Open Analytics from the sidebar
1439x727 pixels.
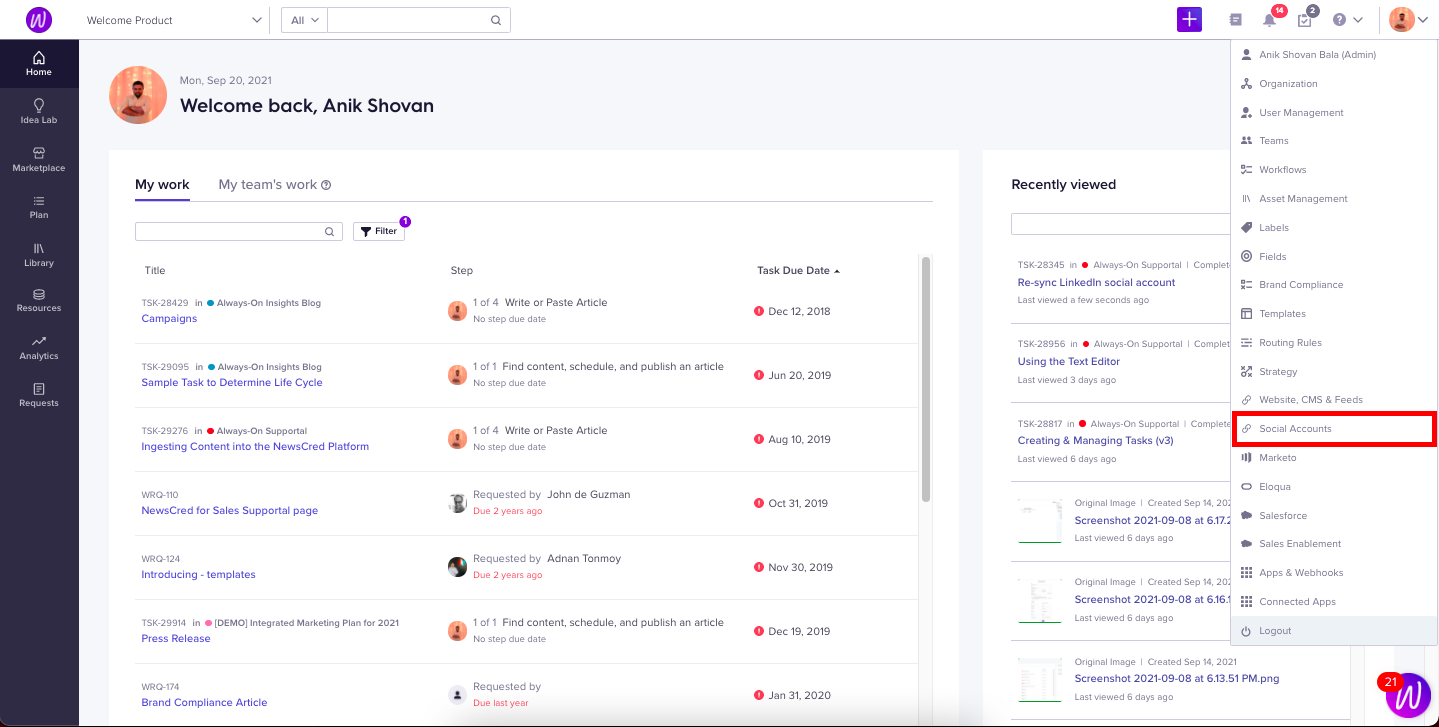pyautogui.click(x=39, y=348)
